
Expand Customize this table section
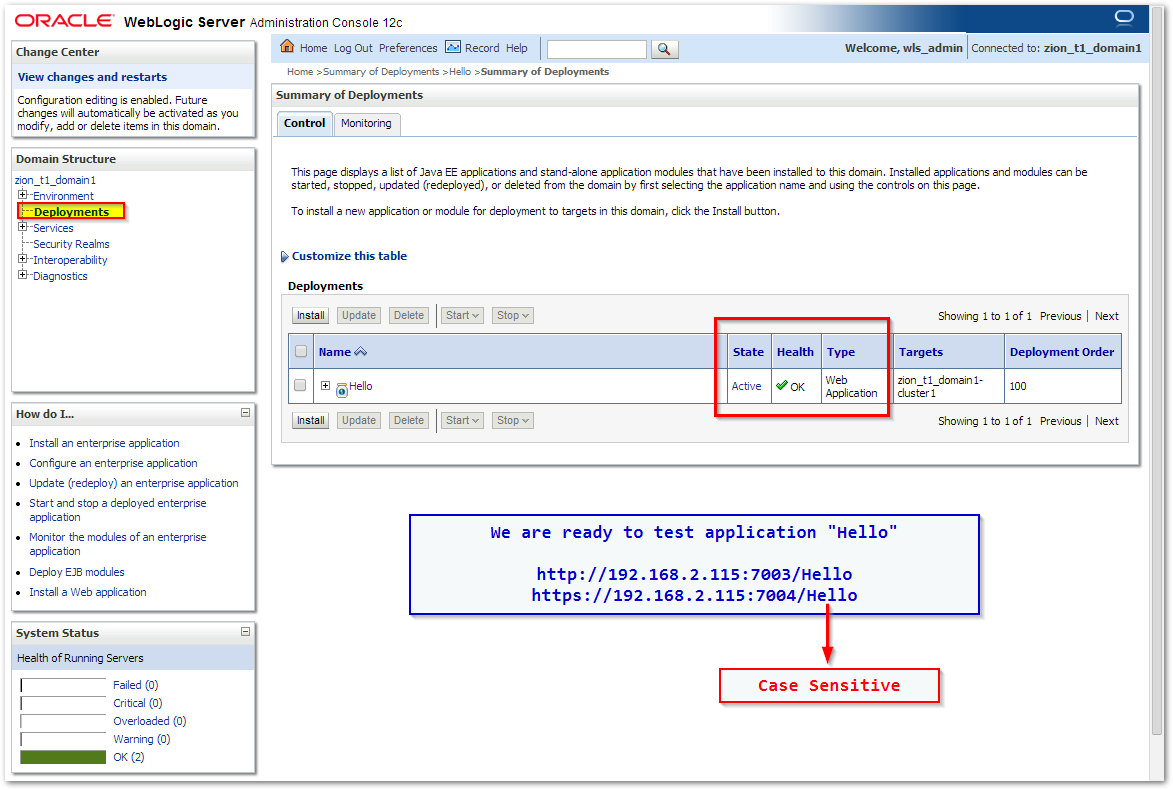pyautogui.click(x=284, y=257)
